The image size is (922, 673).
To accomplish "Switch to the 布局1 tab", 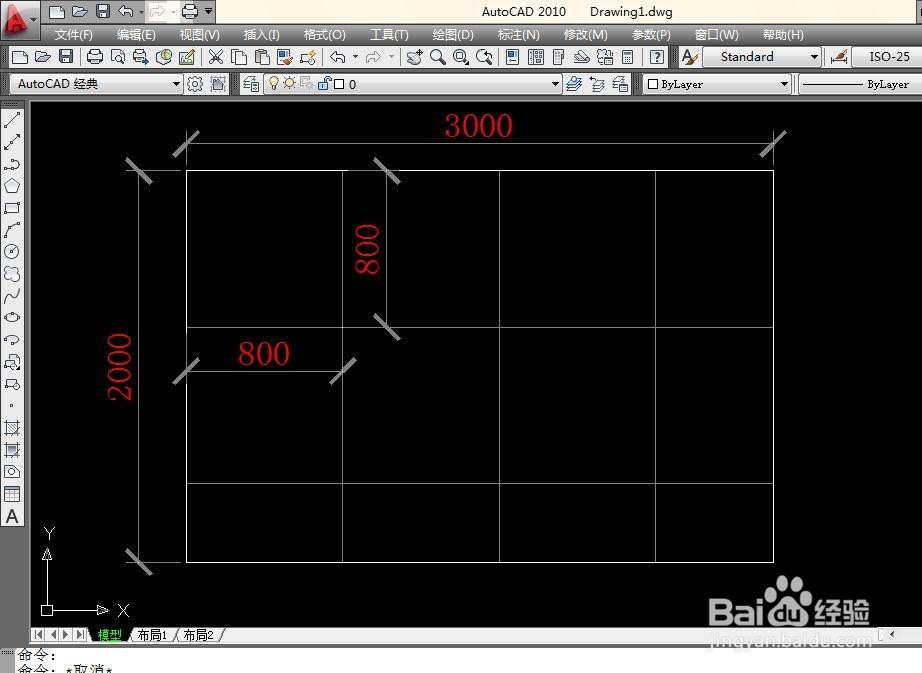I will point(152,635).
